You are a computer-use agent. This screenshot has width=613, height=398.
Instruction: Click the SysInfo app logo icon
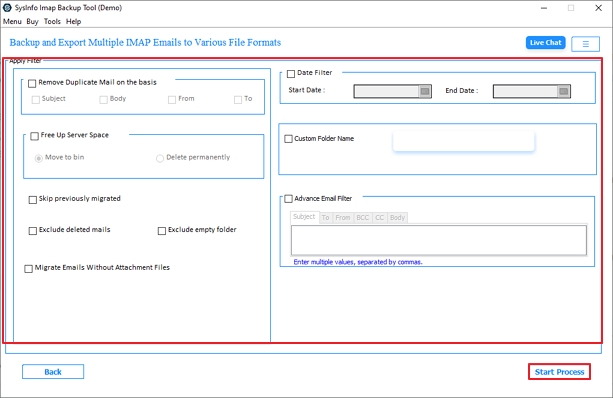pos(7,7)
